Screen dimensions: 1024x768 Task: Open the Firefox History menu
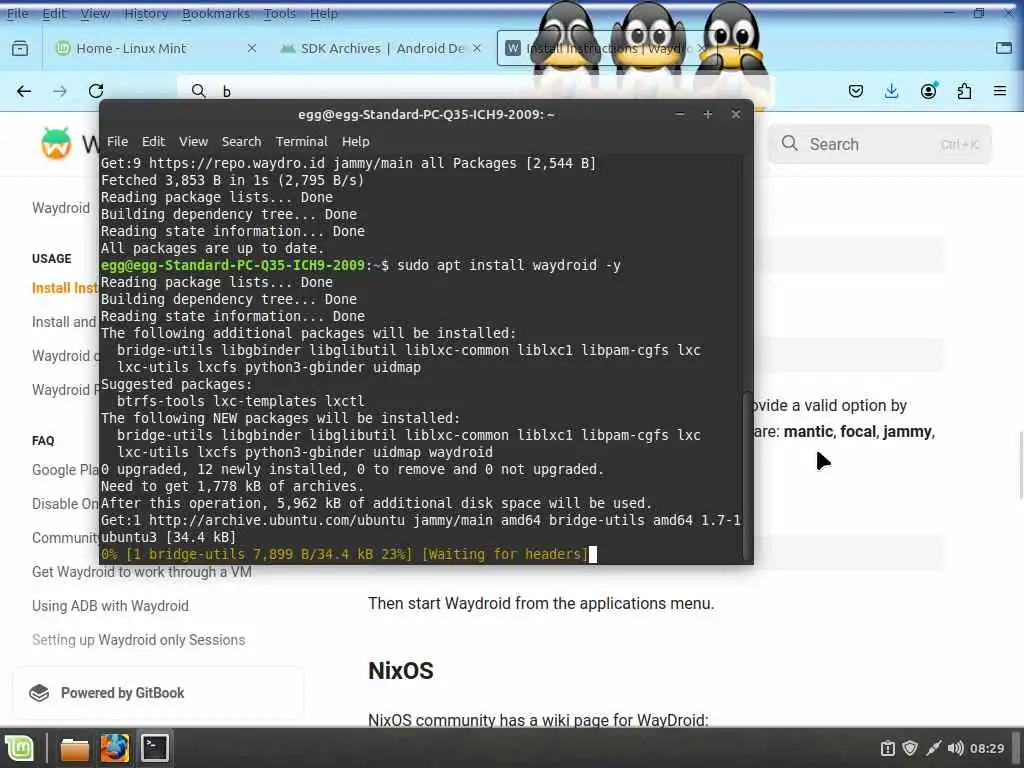146,13
